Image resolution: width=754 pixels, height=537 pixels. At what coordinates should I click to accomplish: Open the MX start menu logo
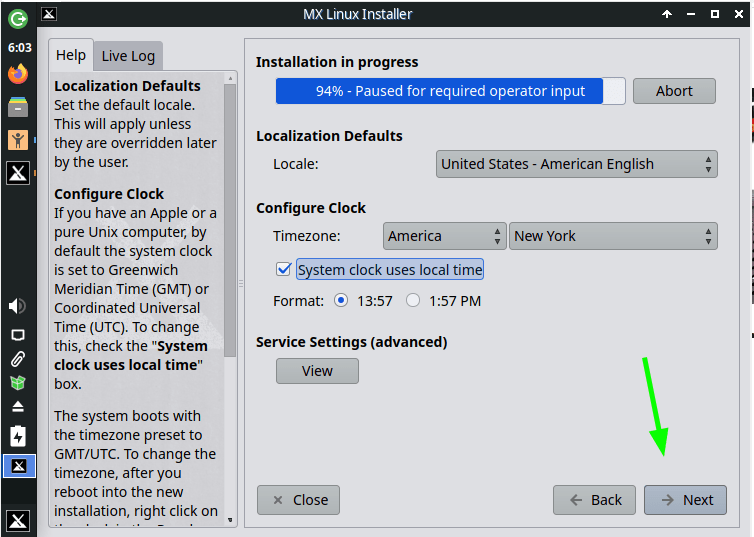[18, 521]
